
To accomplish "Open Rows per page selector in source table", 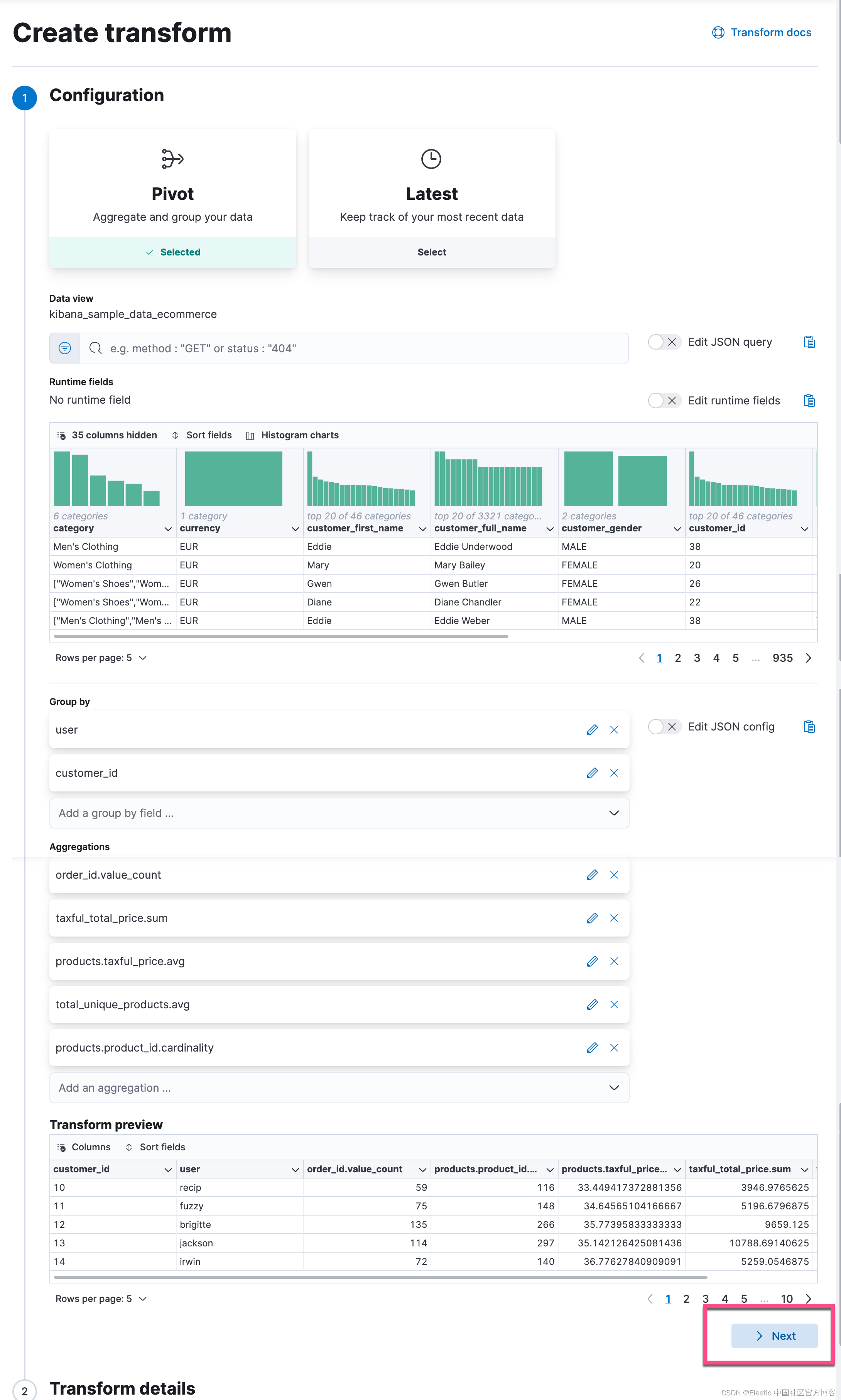I will point(101,658).
